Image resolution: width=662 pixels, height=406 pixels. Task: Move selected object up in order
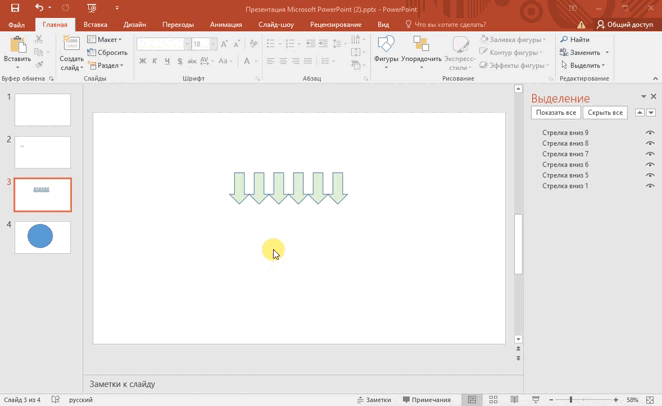pos(640,112)
